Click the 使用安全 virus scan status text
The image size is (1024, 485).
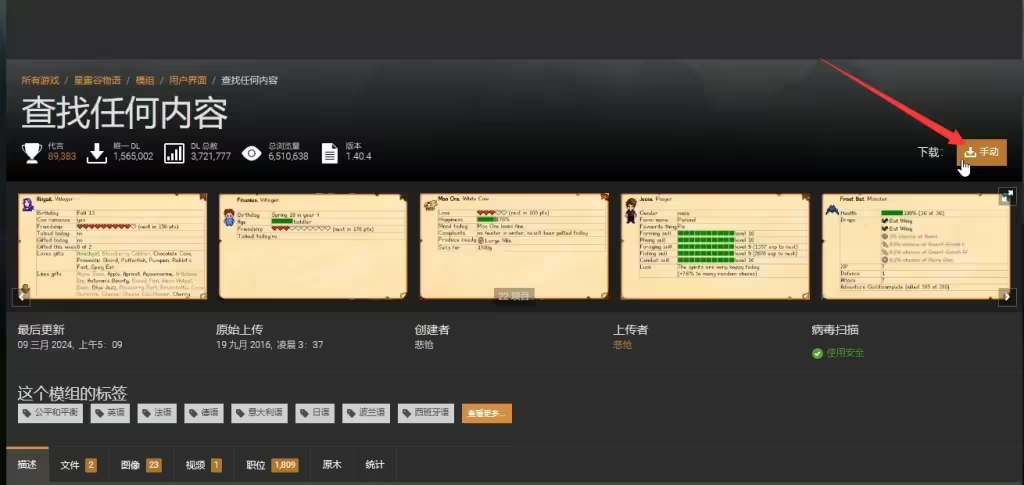click(x=845, y=353)
